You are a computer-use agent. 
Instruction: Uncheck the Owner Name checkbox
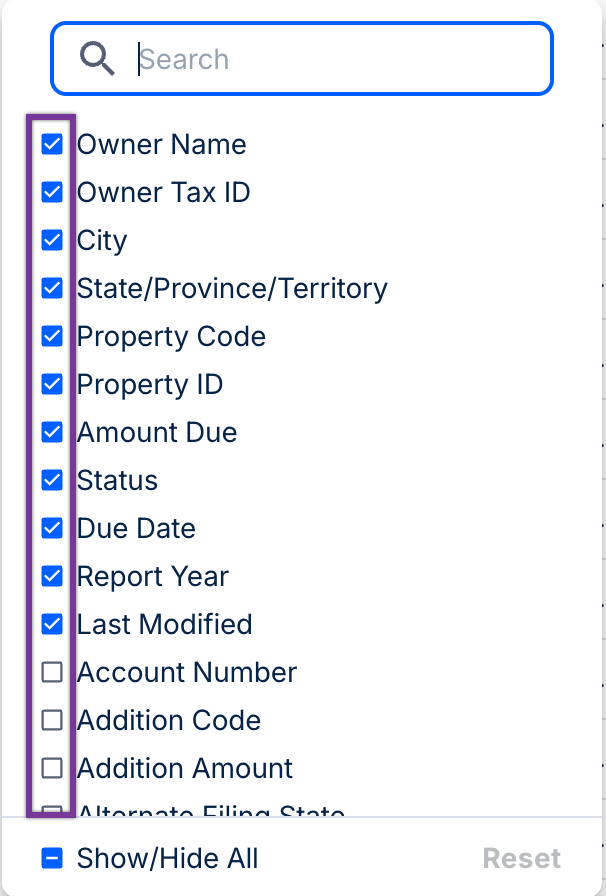click(x=52, y=144)
